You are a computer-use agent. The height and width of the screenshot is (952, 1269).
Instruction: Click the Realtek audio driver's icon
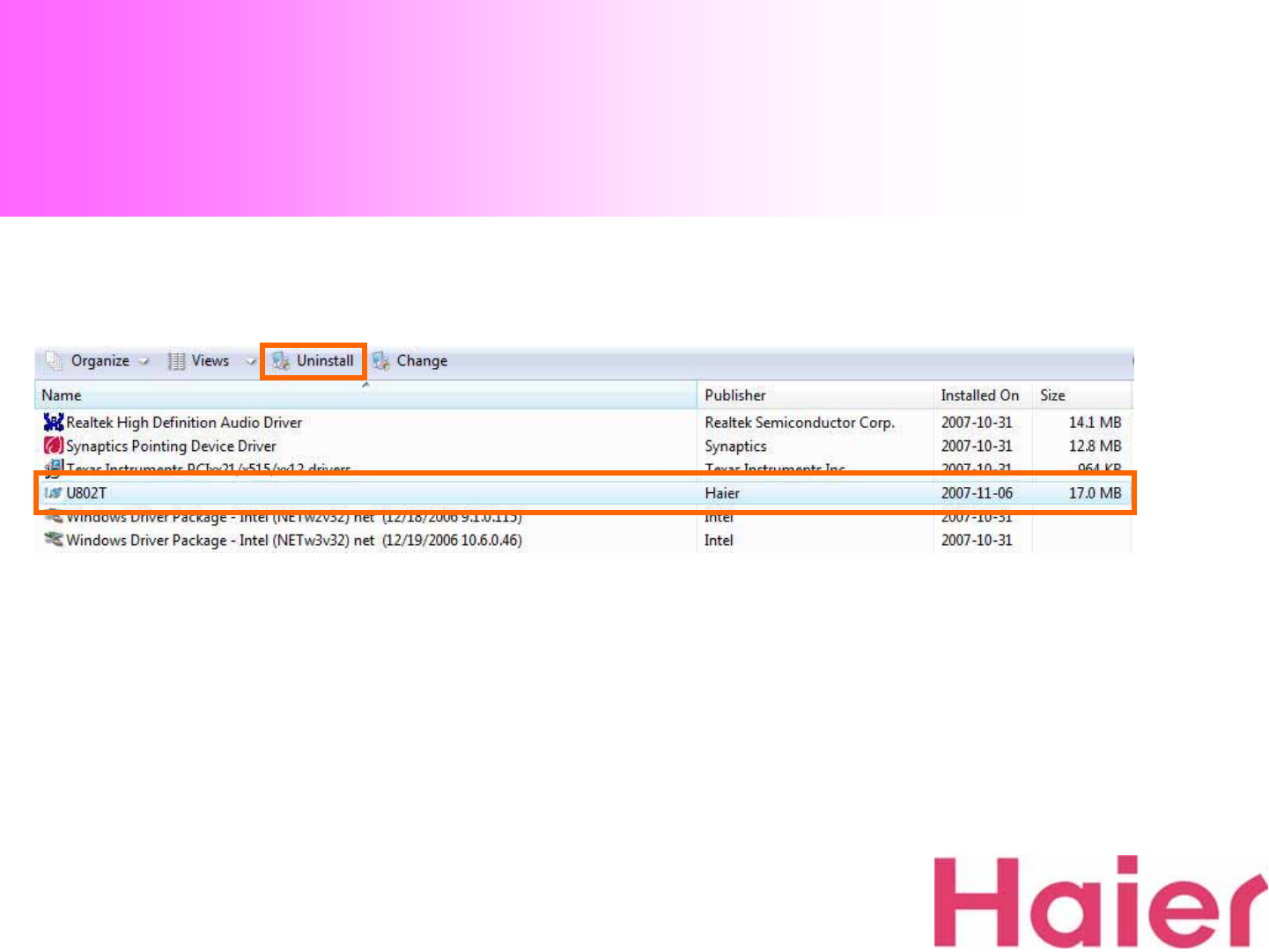point(54,423)
